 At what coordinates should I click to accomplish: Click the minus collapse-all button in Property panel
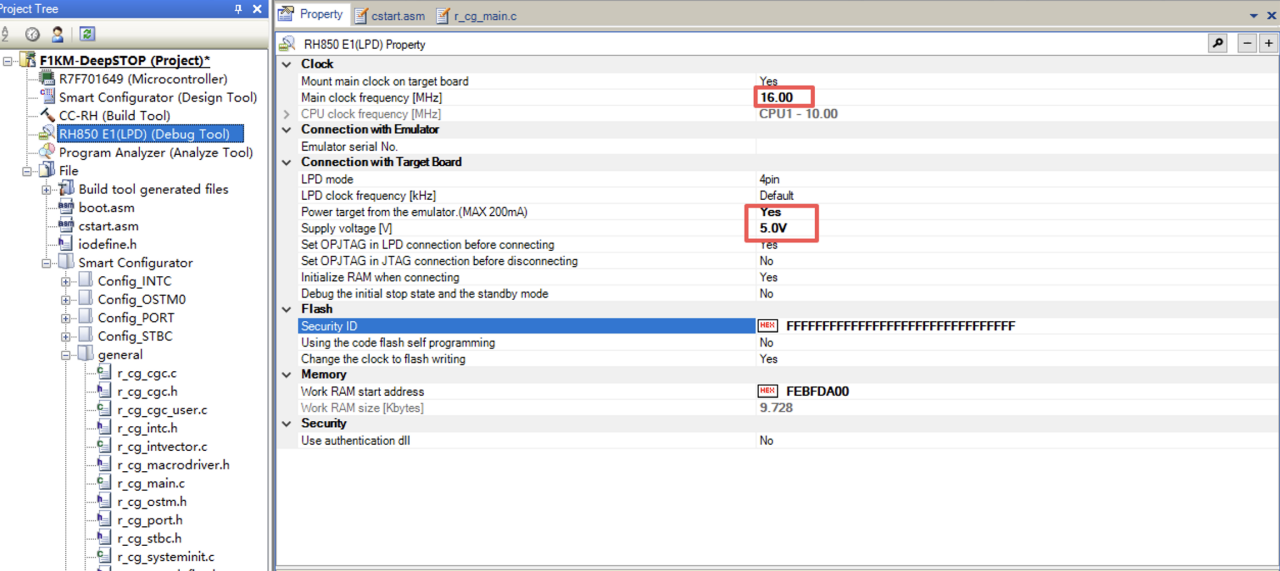click(x=1247, y=44)
